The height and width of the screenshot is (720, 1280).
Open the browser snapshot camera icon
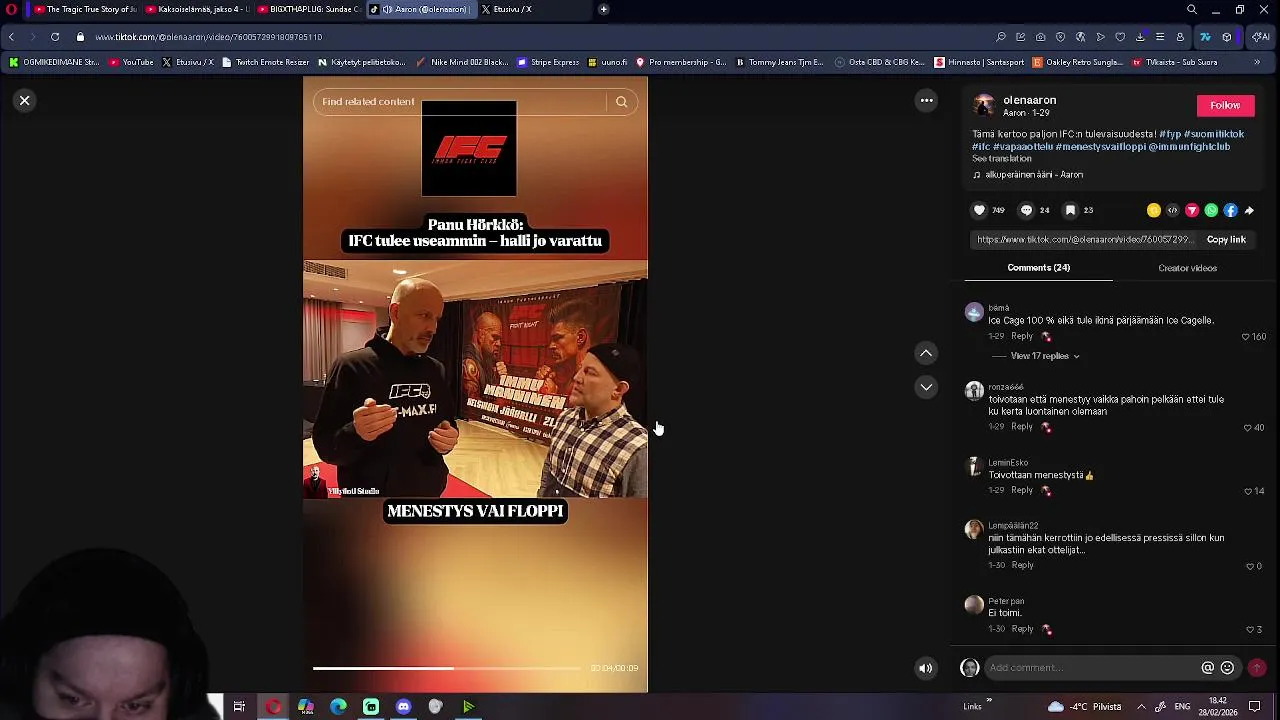tap(1041, 37)
